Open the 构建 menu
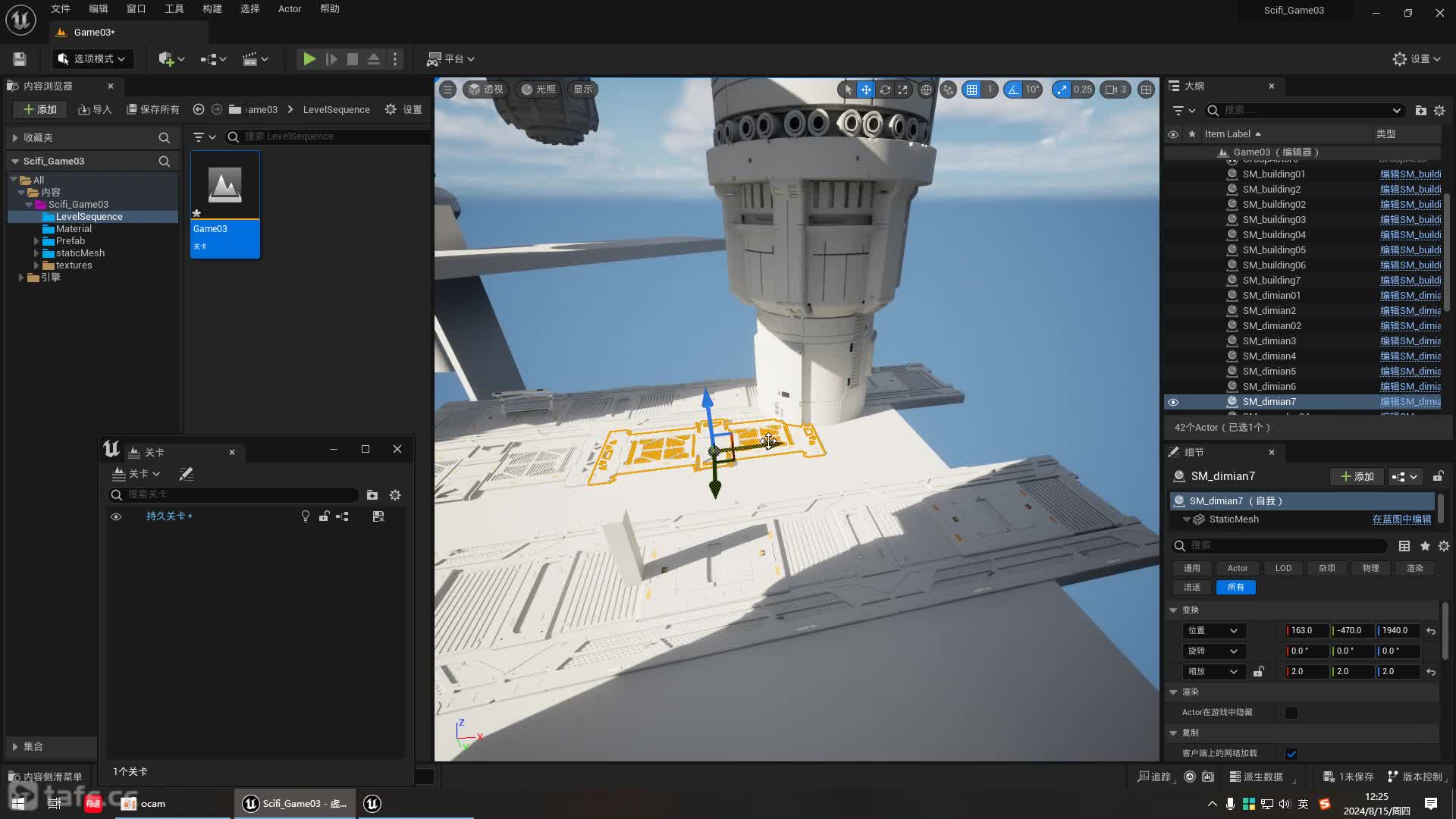Image resolution: width=1456 pixels, height=819 pixels. 212,9
